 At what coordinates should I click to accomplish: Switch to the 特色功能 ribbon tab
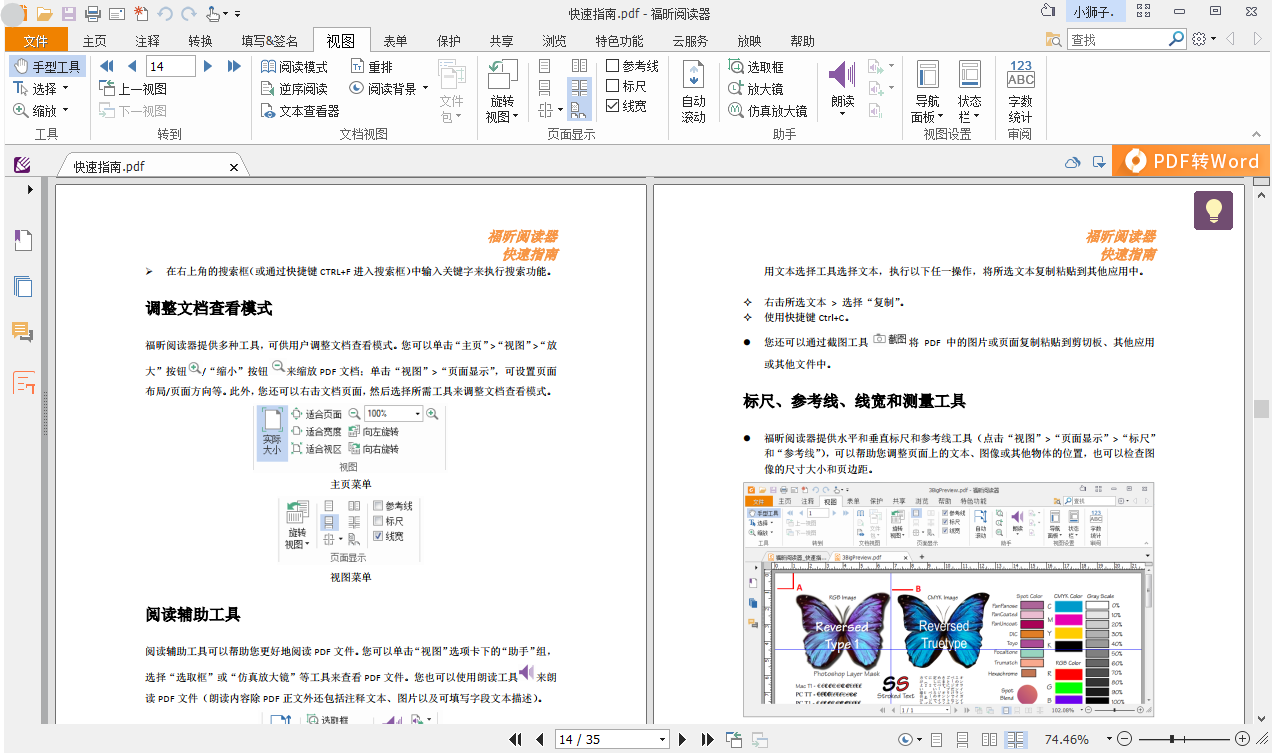pos(620,41)
